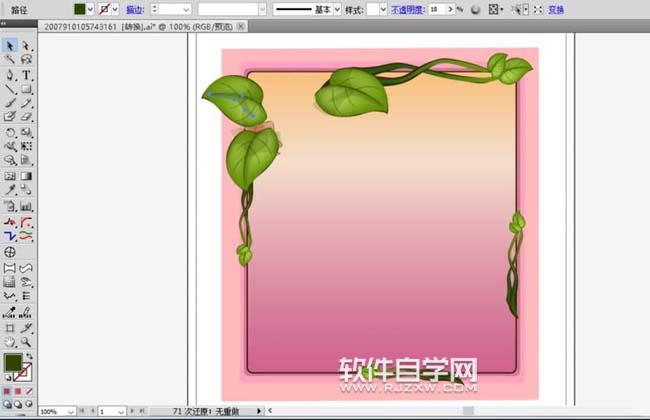Switch to solid Color fill mode

coord(7,391)
